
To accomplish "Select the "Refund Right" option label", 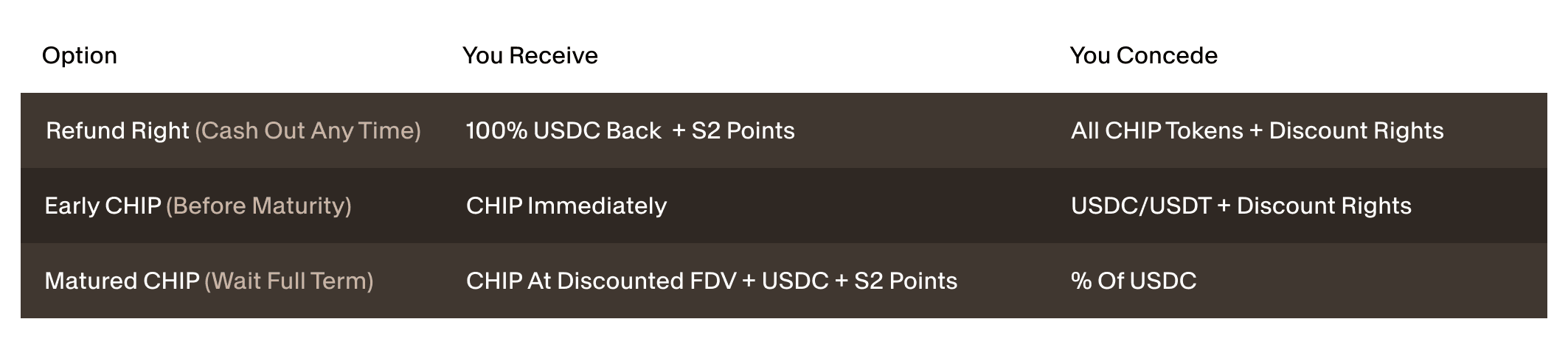I will [117, 131].
